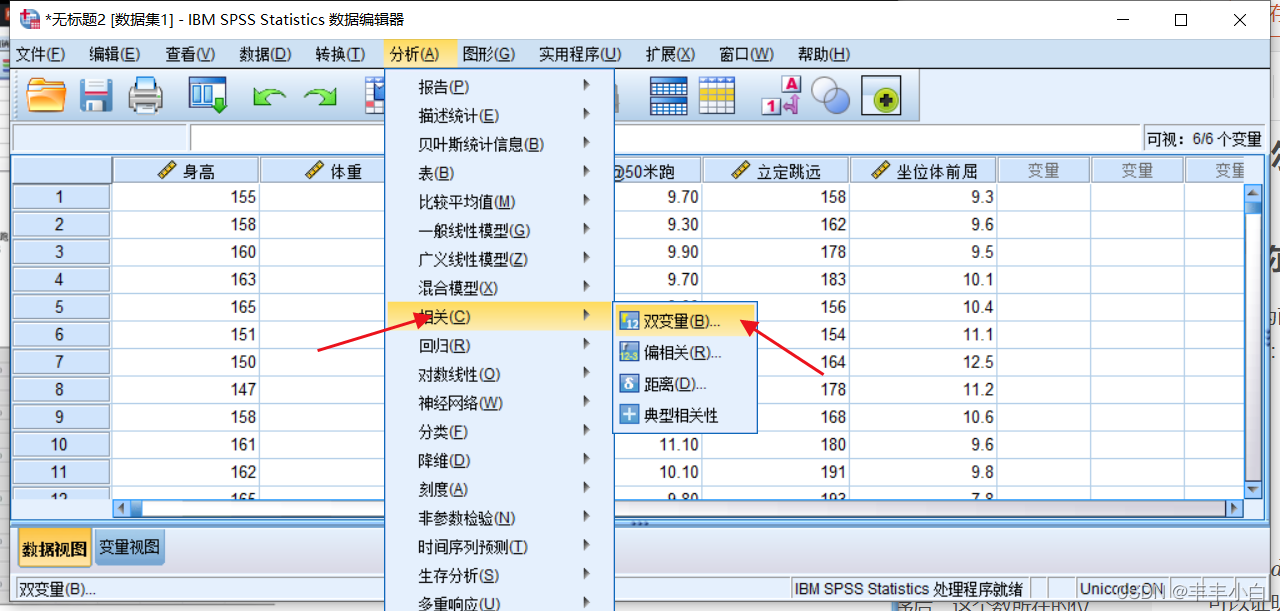The height and width of the screenshot is (611, 1280).
Task: Expand the 回归(R) submenu
Action: click(499, 346)
